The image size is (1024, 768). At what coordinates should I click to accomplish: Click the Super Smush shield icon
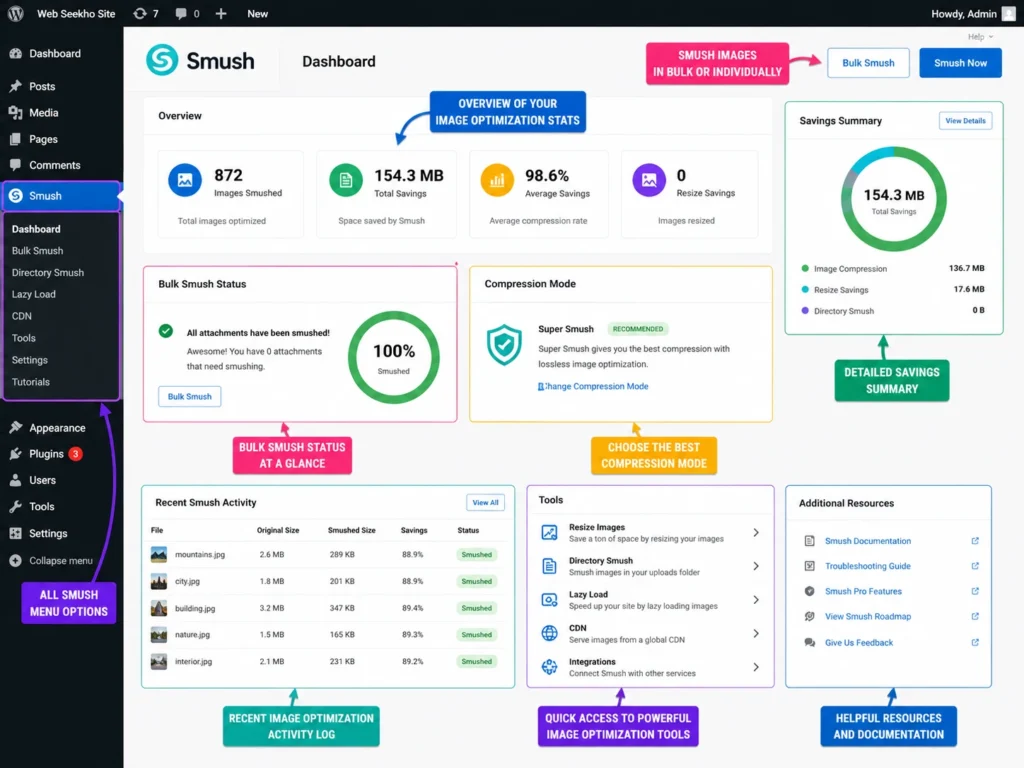[504, 345]
